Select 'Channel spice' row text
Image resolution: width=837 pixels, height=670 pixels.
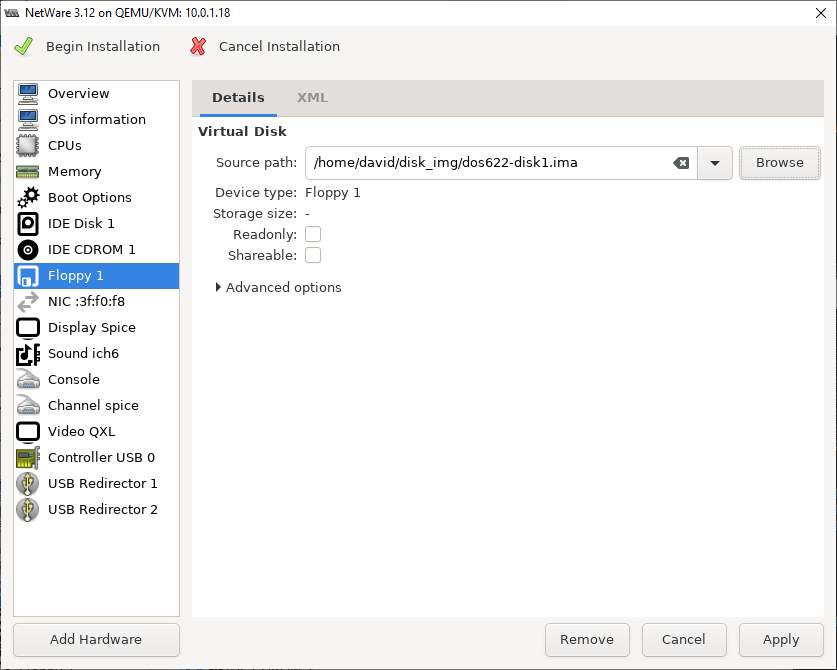tap(93, 406)
